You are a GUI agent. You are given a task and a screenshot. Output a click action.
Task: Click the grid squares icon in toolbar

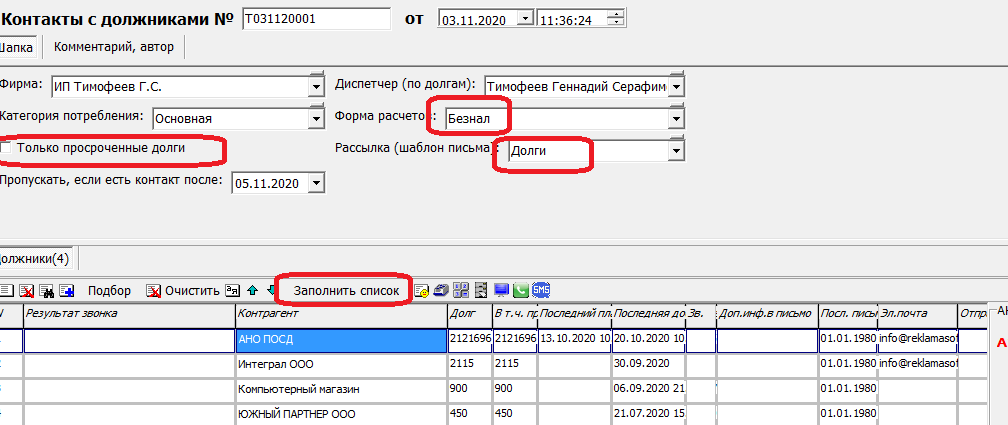pos(461,290)
